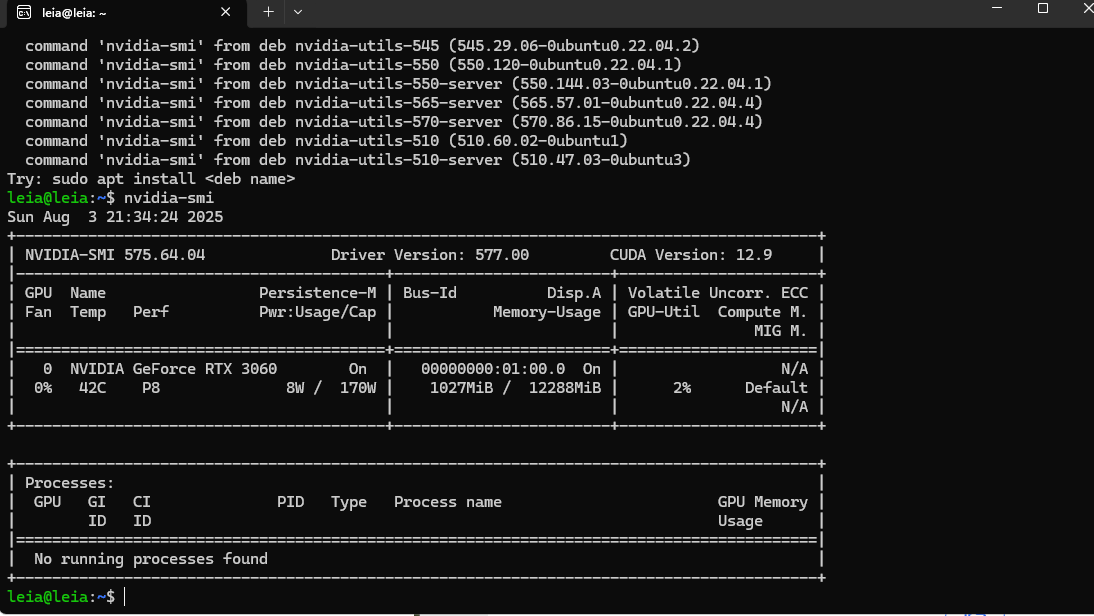Select the leia@leia: ~ terminal tab
This screenshot has height=616, width=1094.
(126, 13)
